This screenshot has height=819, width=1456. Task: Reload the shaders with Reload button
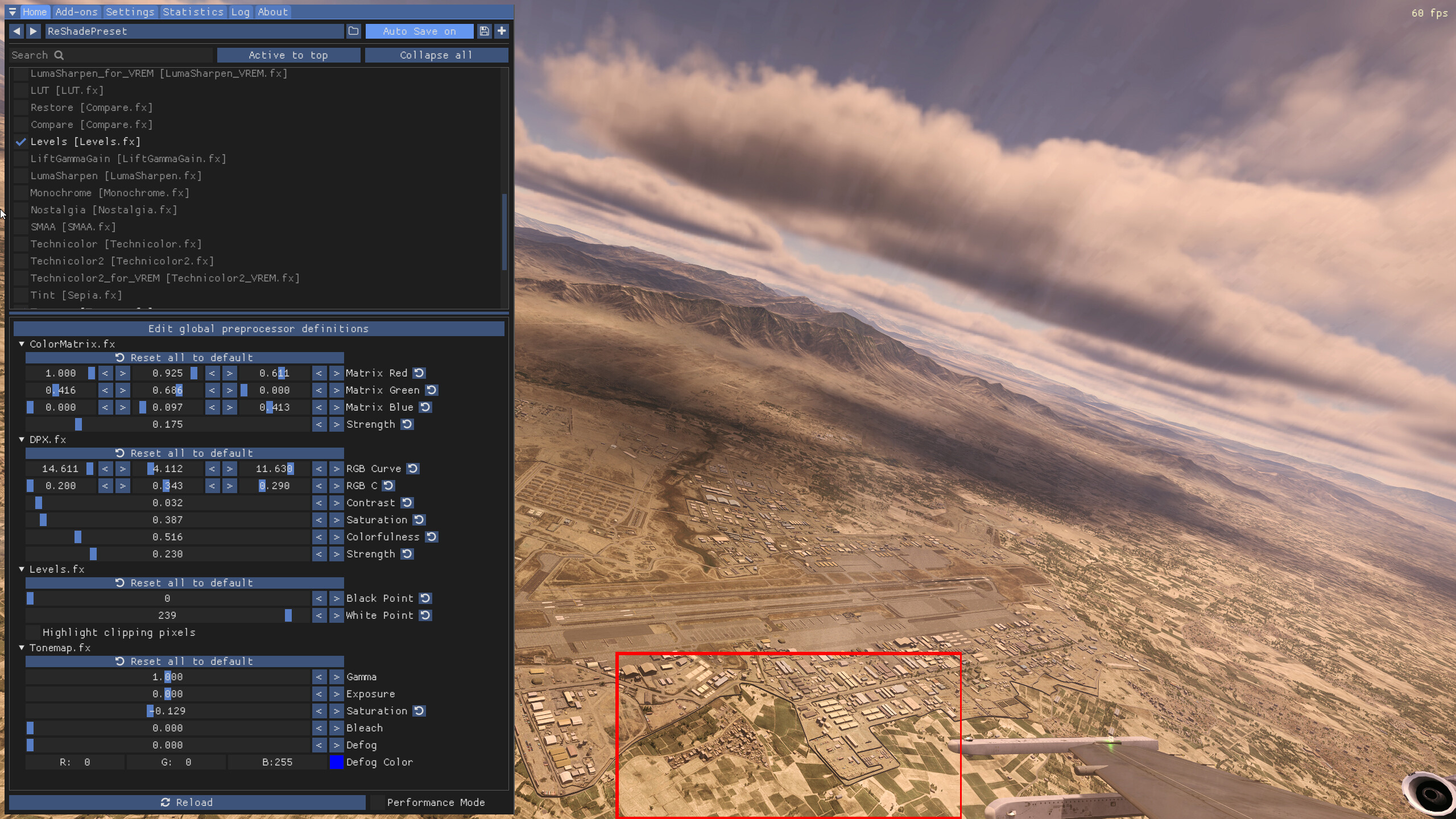click(187, 803)
